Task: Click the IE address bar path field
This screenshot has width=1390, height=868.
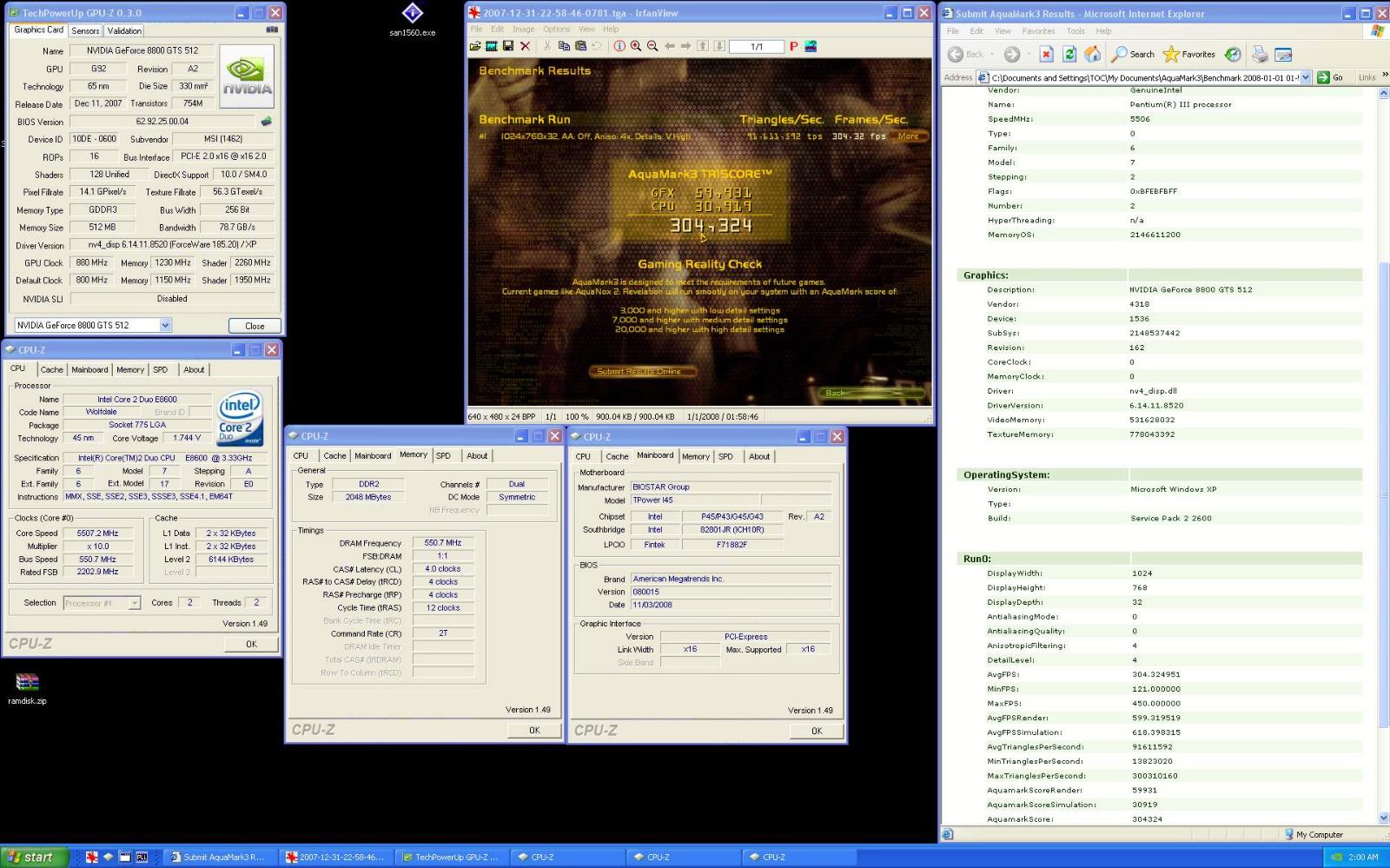Action: tap(1143, 77)
